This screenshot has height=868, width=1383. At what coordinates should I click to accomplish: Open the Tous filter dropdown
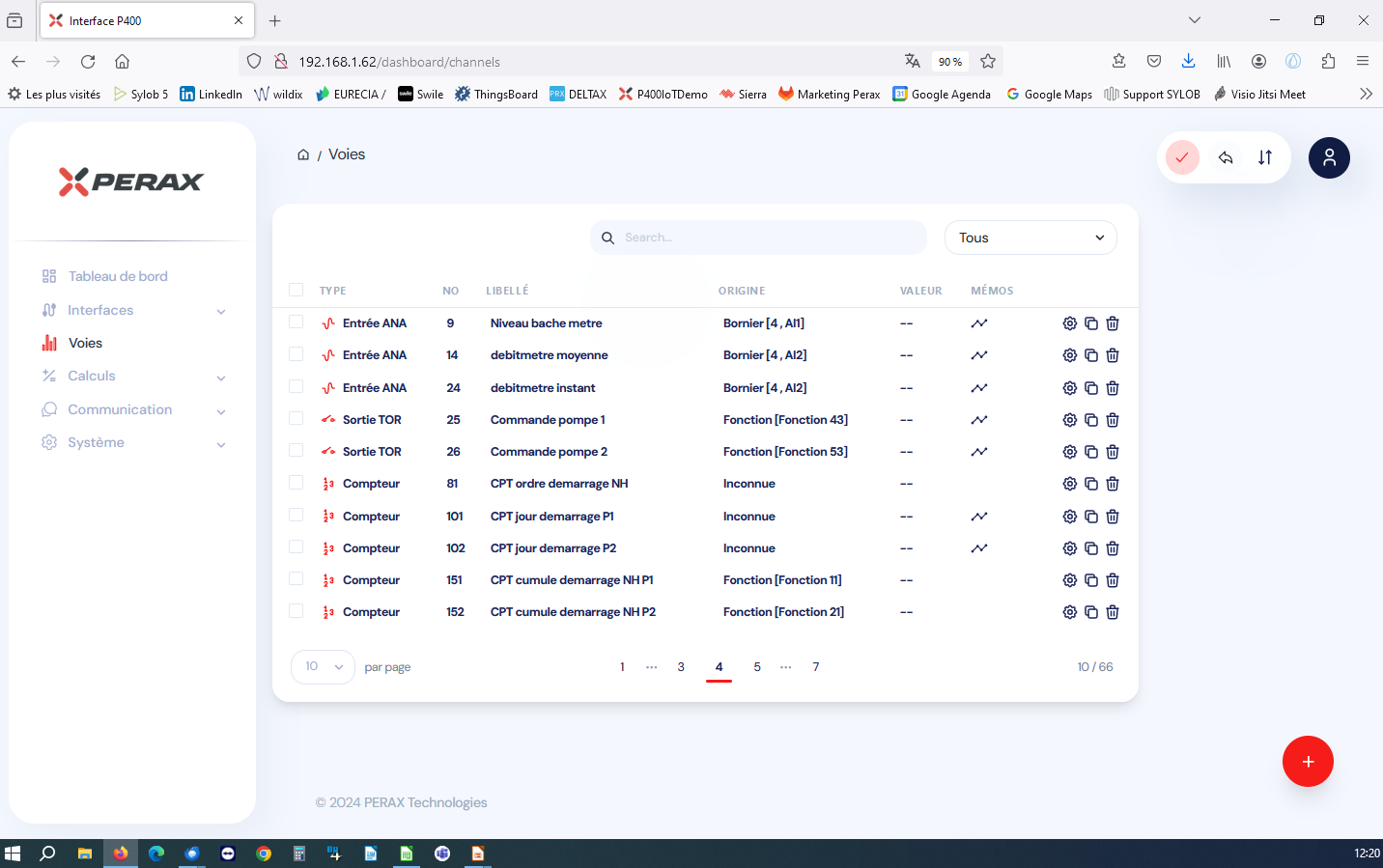point(1030,238)
